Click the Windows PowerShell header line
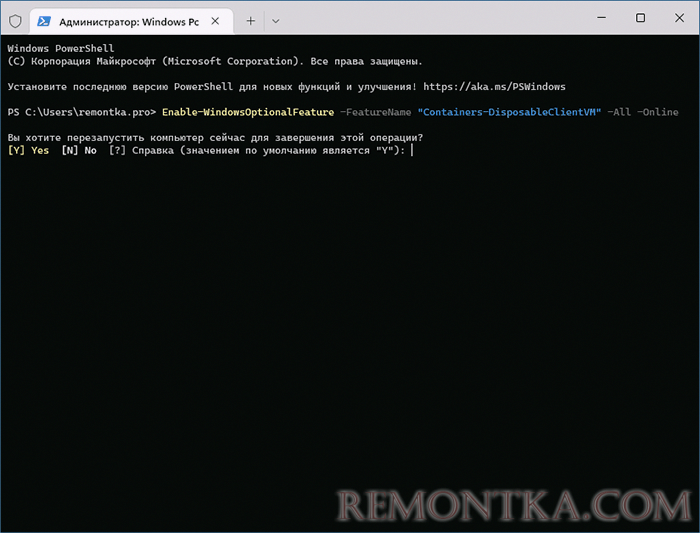 click(61, 48)
